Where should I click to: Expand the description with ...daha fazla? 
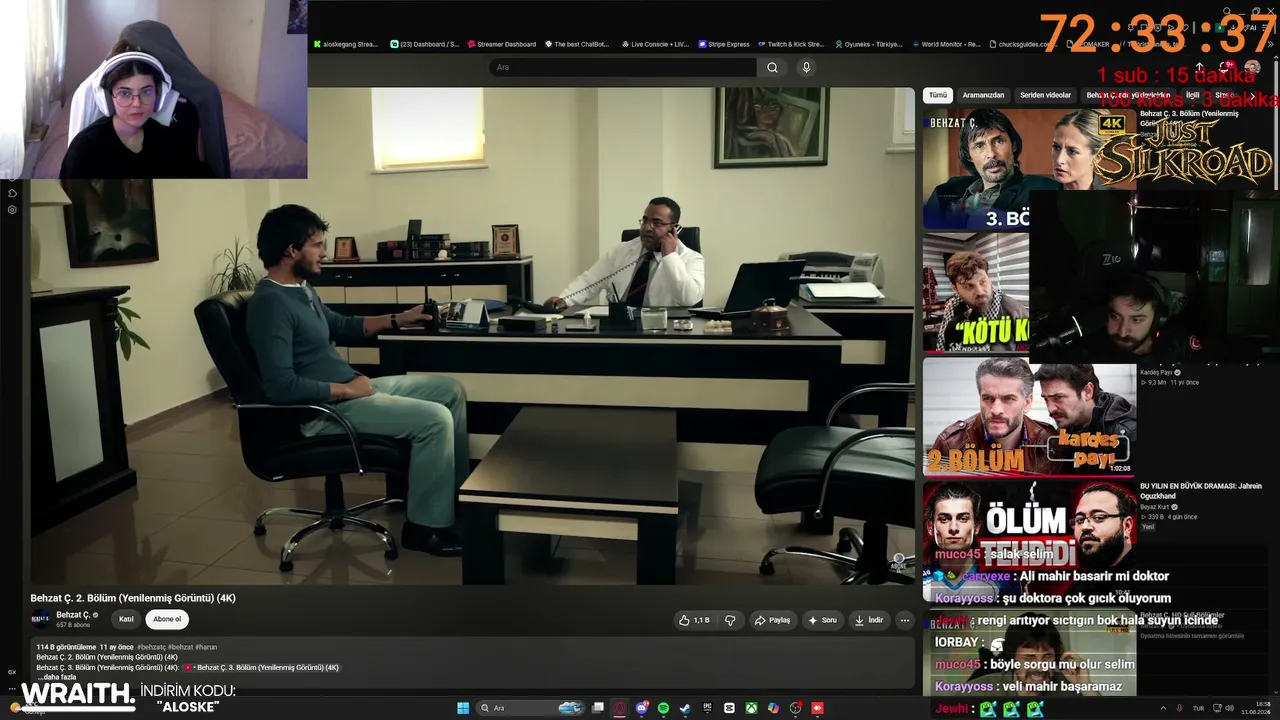(x=57, y=677)
